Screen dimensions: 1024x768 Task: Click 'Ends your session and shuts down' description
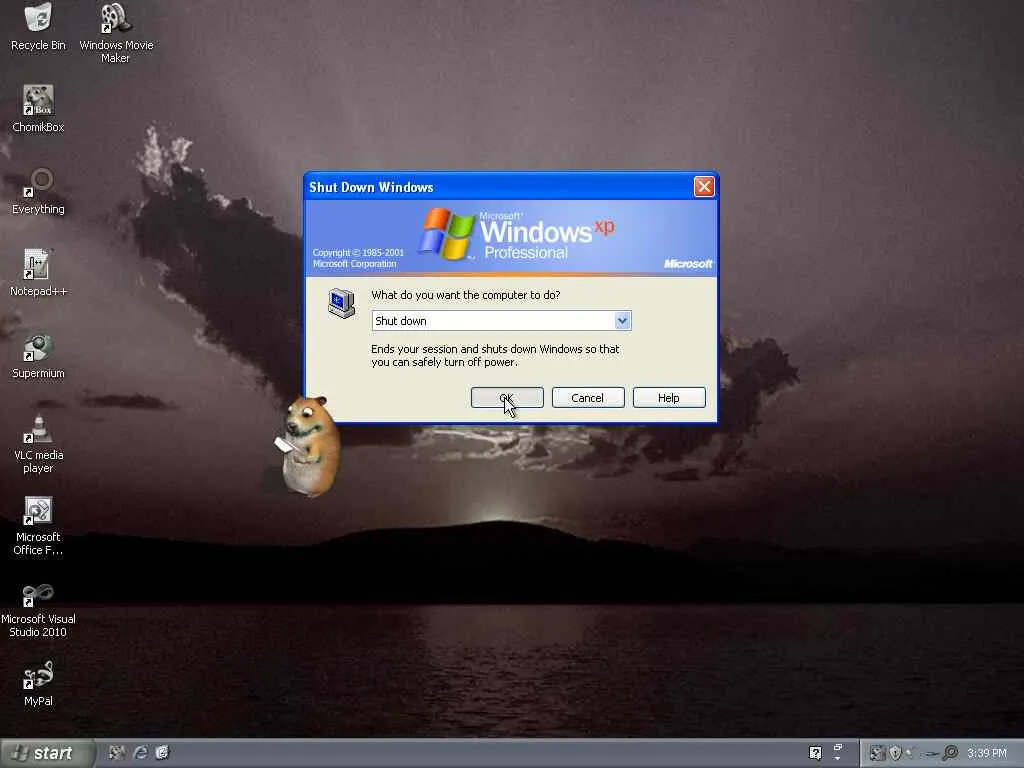pos(495,355)
